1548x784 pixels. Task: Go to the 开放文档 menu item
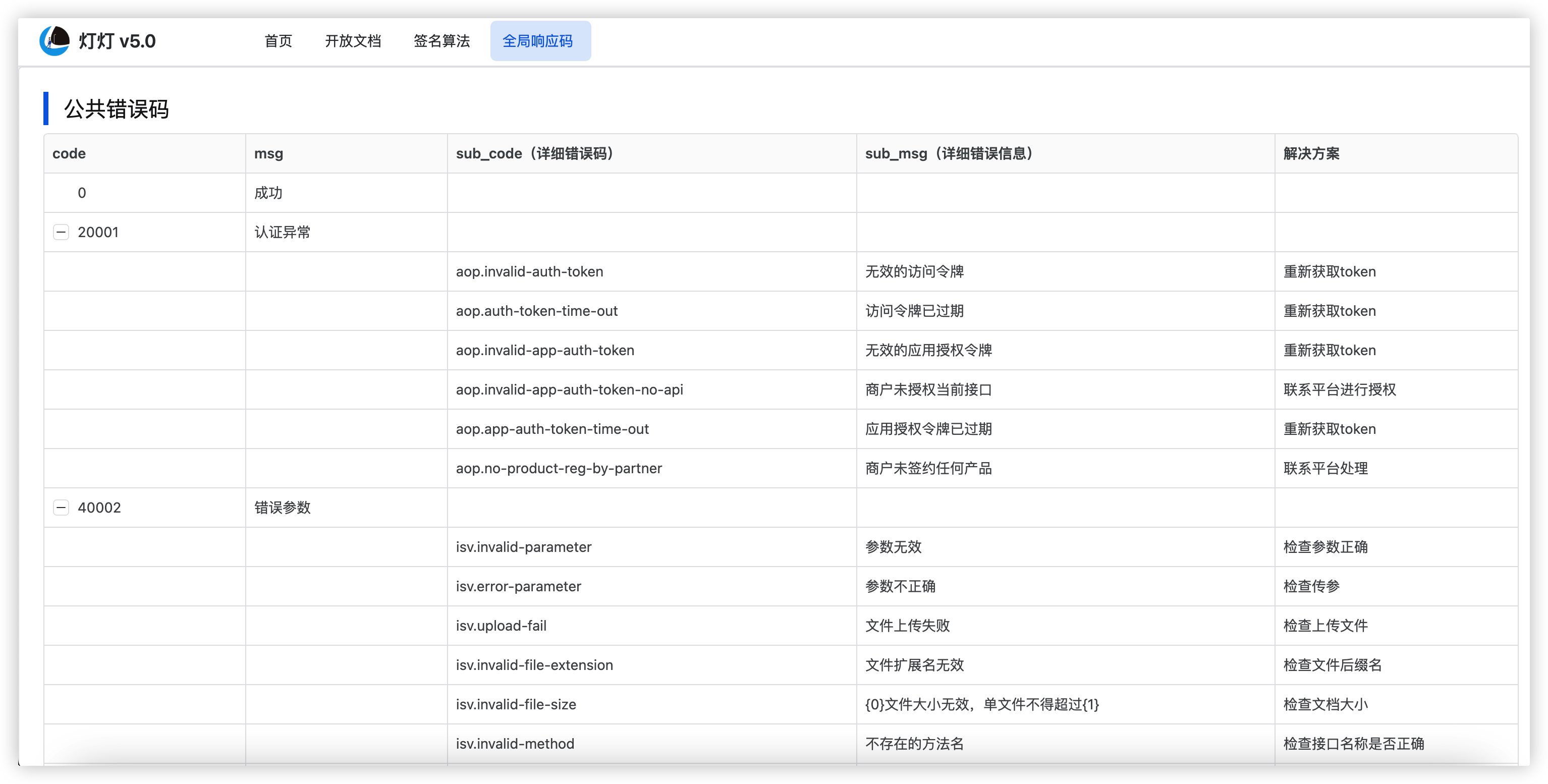(x=353, y=41)
